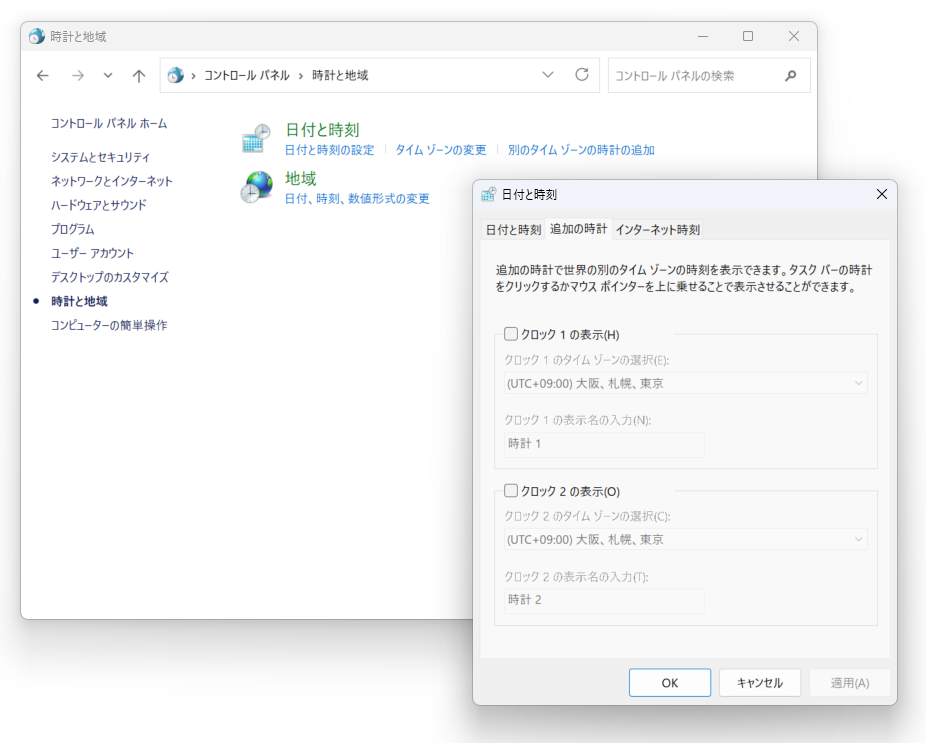Click the Control Panel icon in address bar
The width and height of the screenshot is (926, 743).
click(x=176, y=75)
